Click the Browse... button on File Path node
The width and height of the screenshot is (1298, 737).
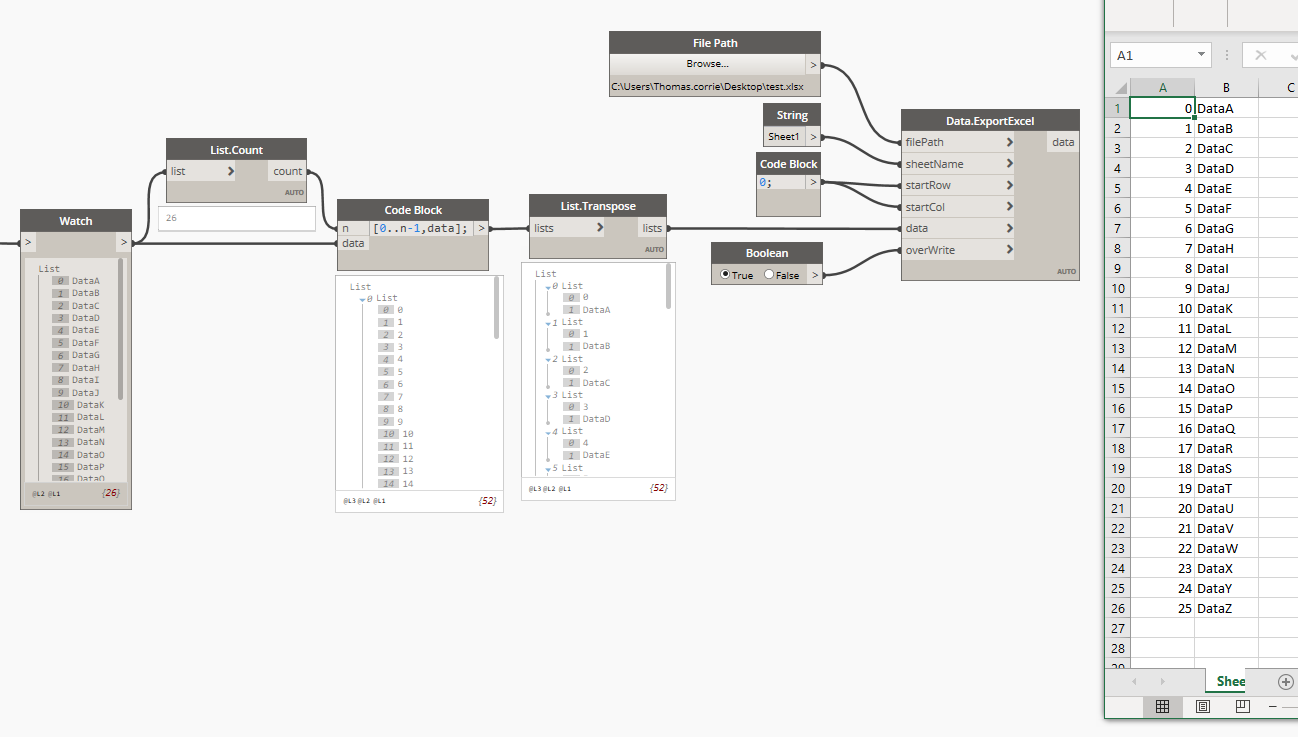pyautogui.click(x=707, y=64)
